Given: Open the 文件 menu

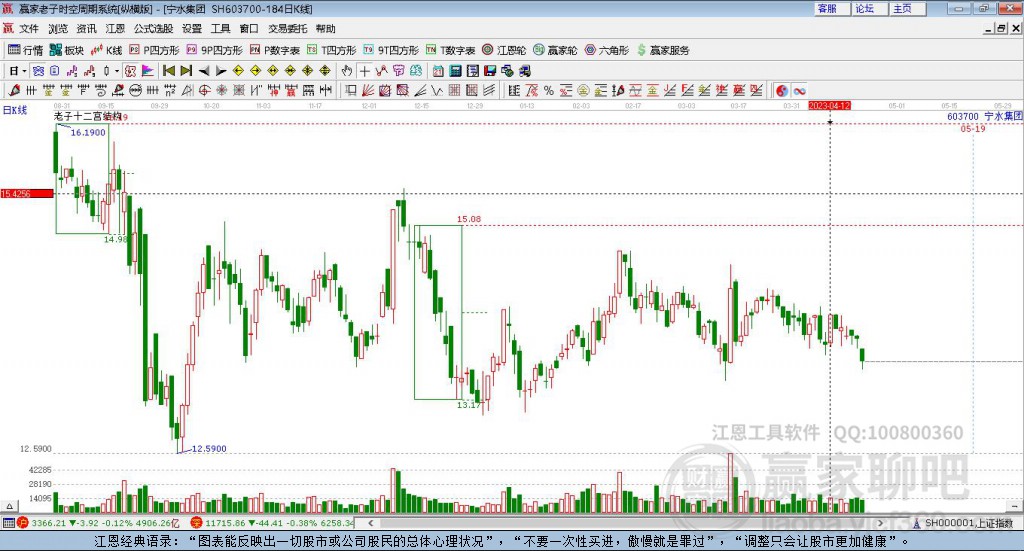Looking at the screenshot, I should pyautogui.click(x=29, y=29).
